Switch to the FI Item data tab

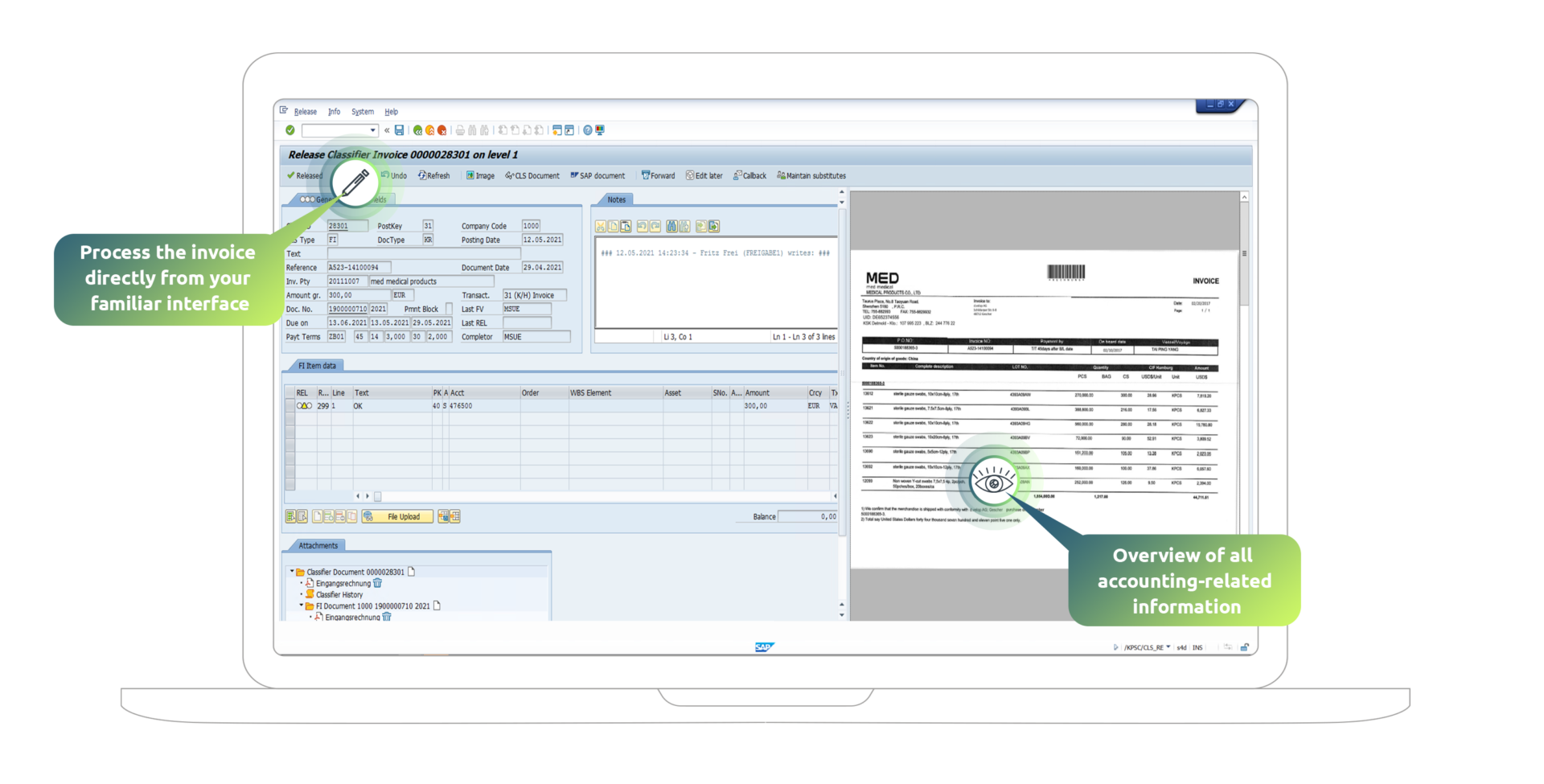tap(316, 365)
